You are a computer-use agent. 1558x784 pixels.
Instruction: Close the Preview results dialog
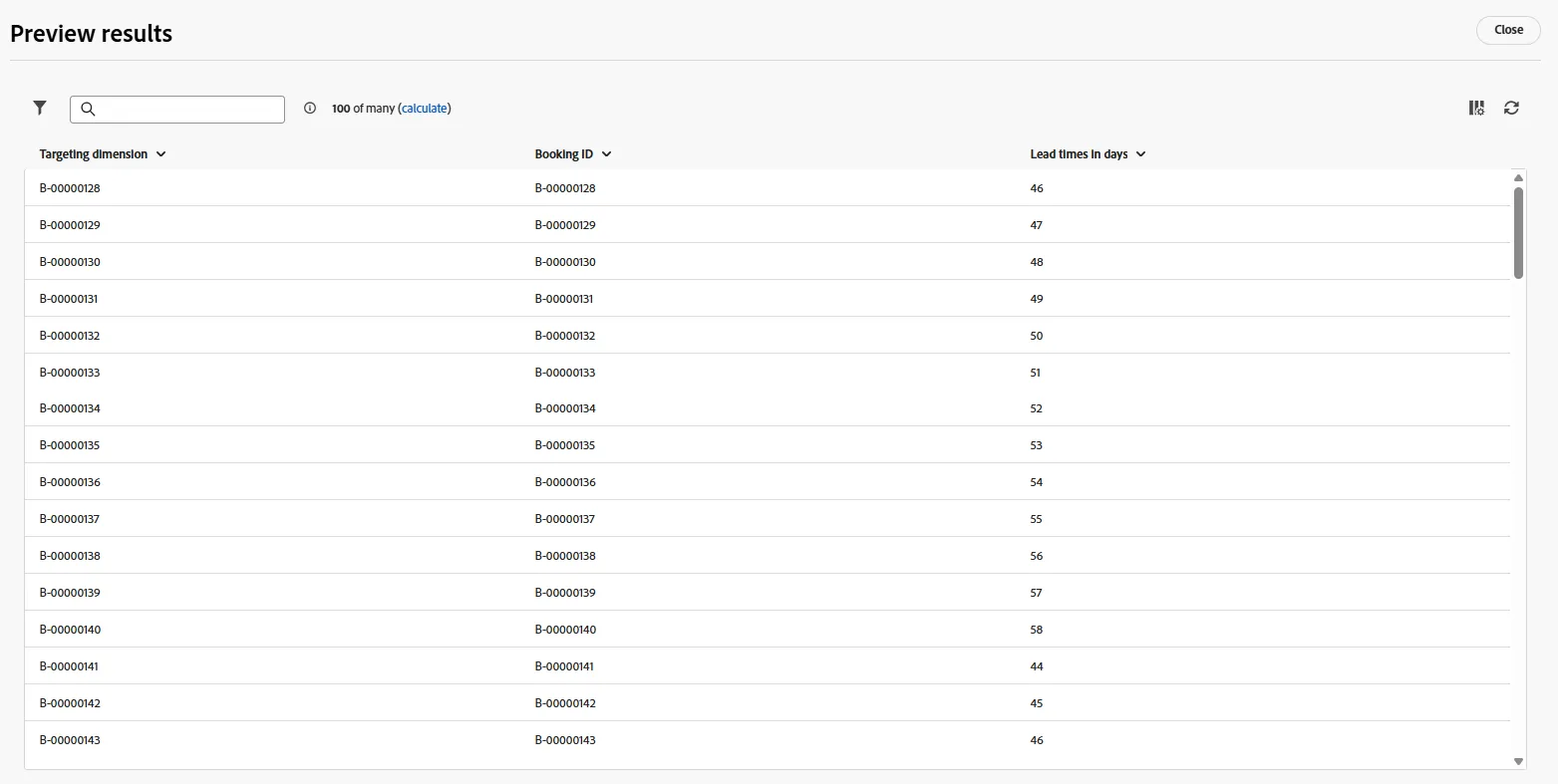(x=1508, y=30)
